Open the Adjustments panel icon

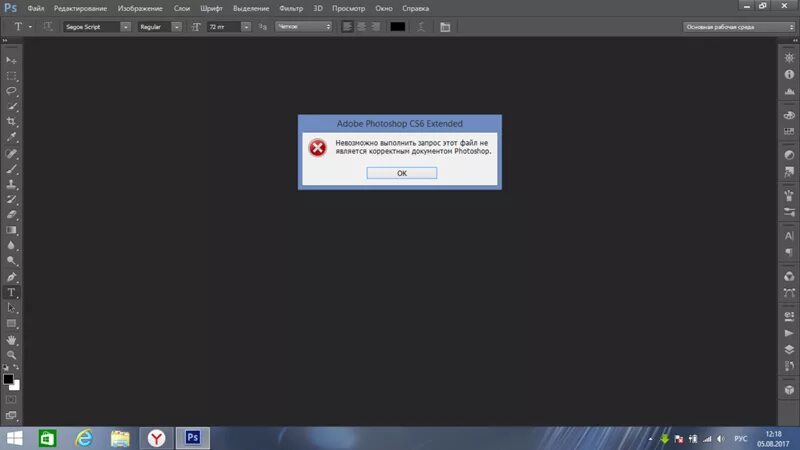(789, 155)
